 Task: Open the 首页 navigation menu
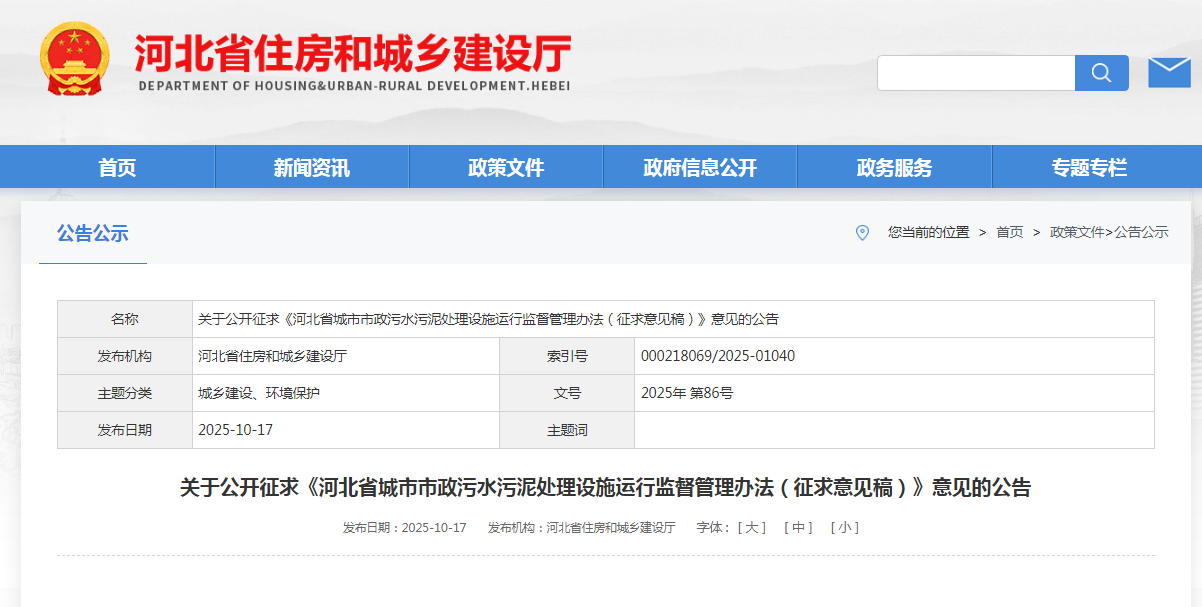pyautogui.click(x=117, y=167)
